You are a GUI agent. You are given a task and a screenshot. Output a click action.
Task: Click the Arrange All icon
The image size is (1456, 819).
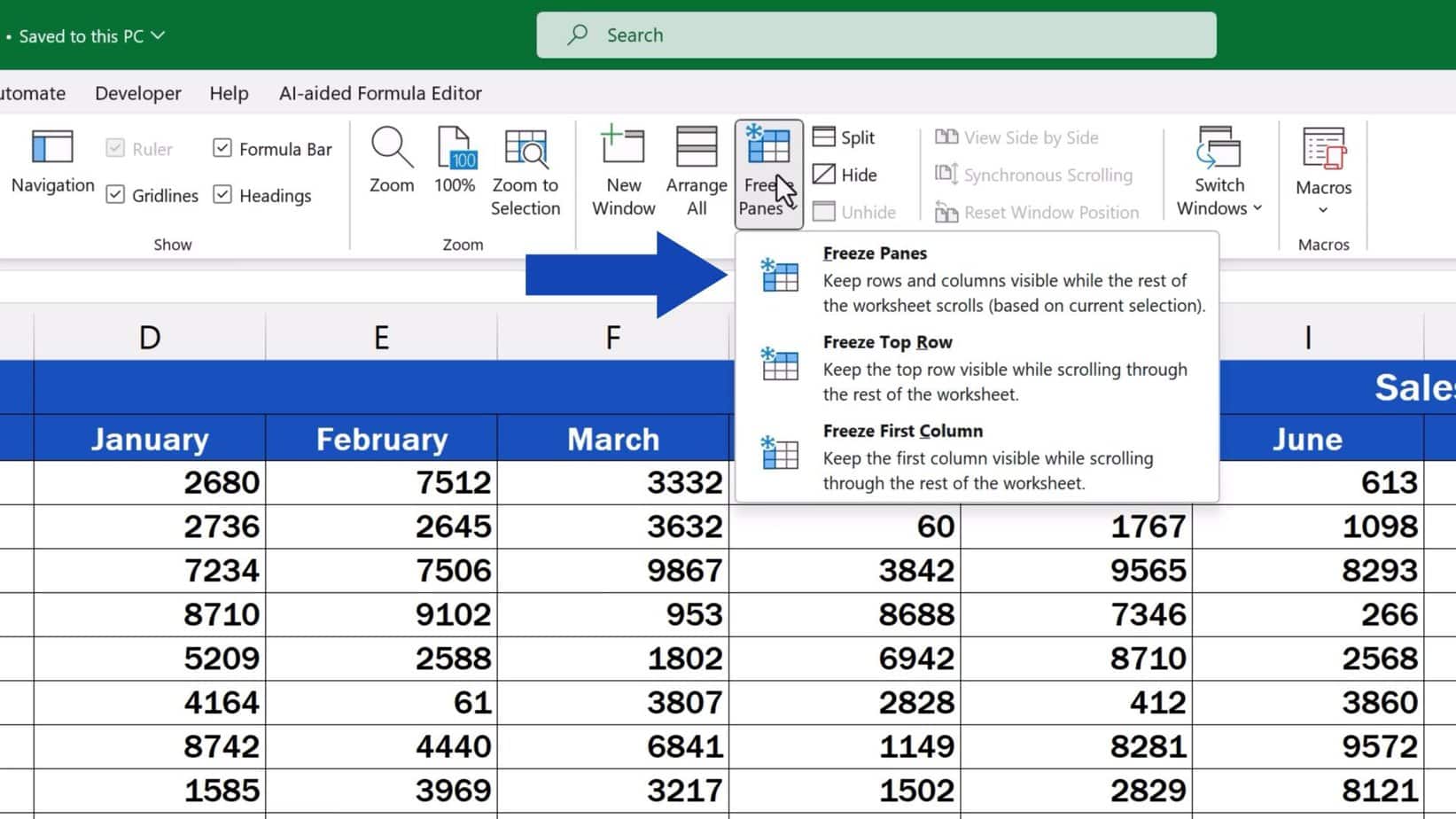(697, 149)
